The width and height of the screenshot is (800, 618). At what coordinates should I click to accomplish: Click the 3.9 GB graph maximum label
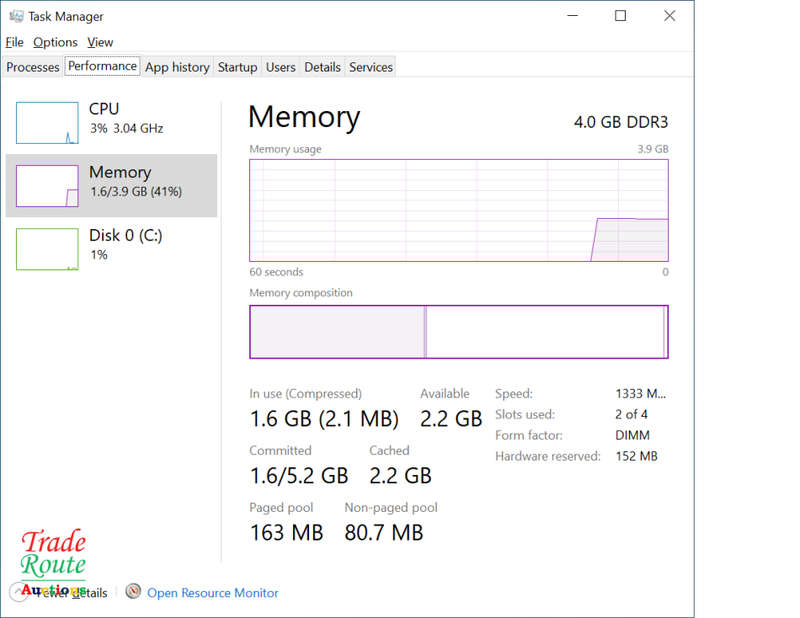click(x=653, y=149)
